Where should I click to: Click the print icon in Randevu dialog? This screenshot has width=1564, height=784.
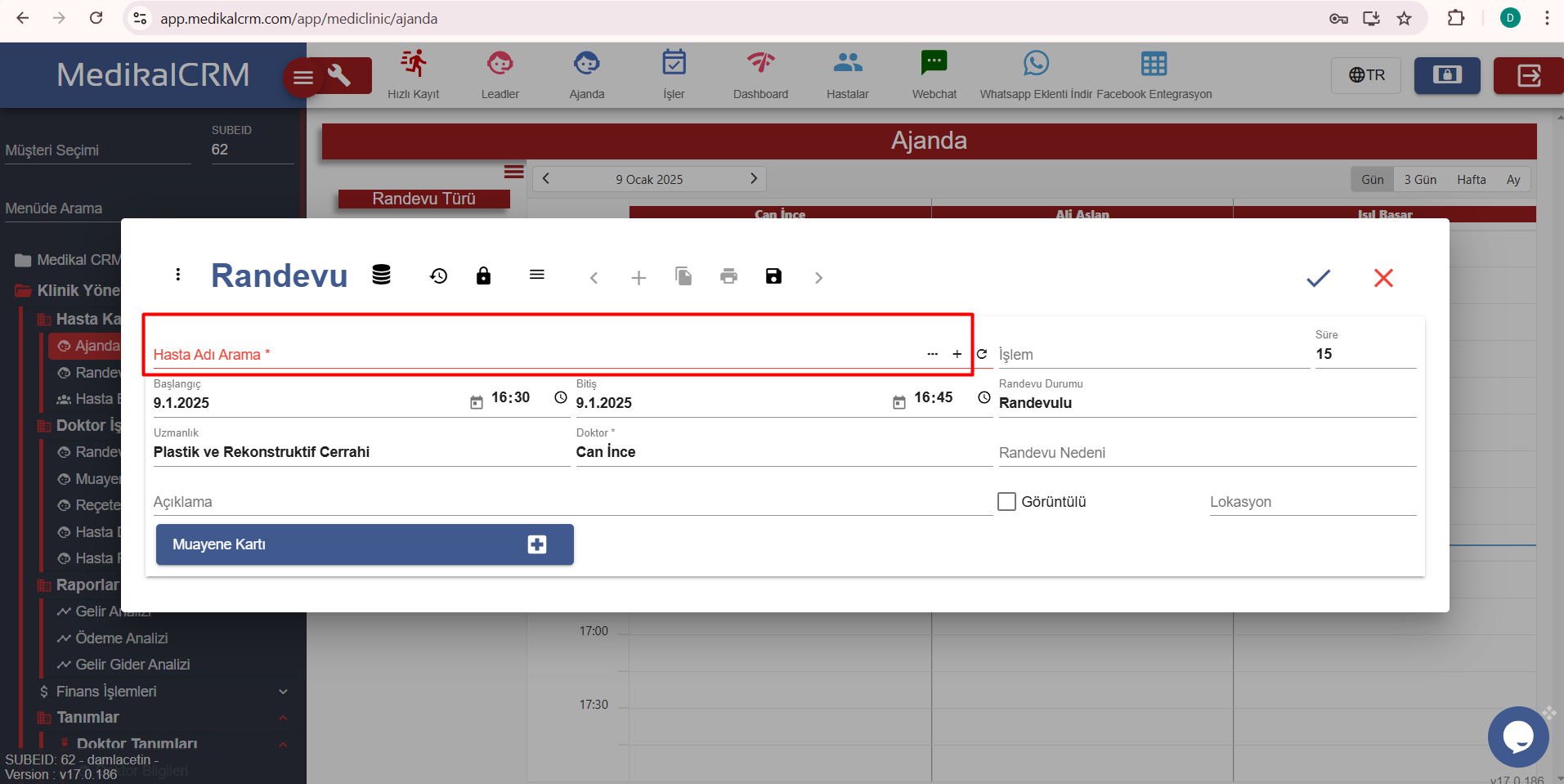[x=728, y=276]
